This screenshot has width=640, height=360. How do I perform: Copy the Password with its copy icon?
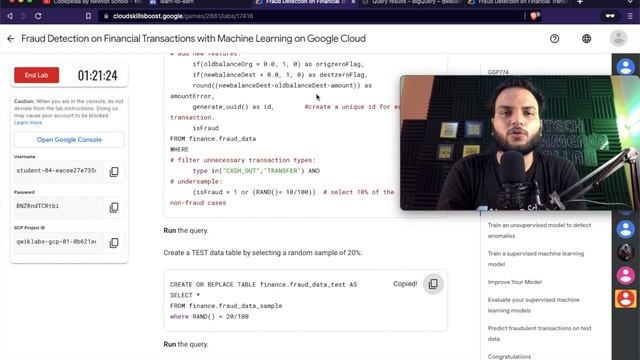click(114, 207)
